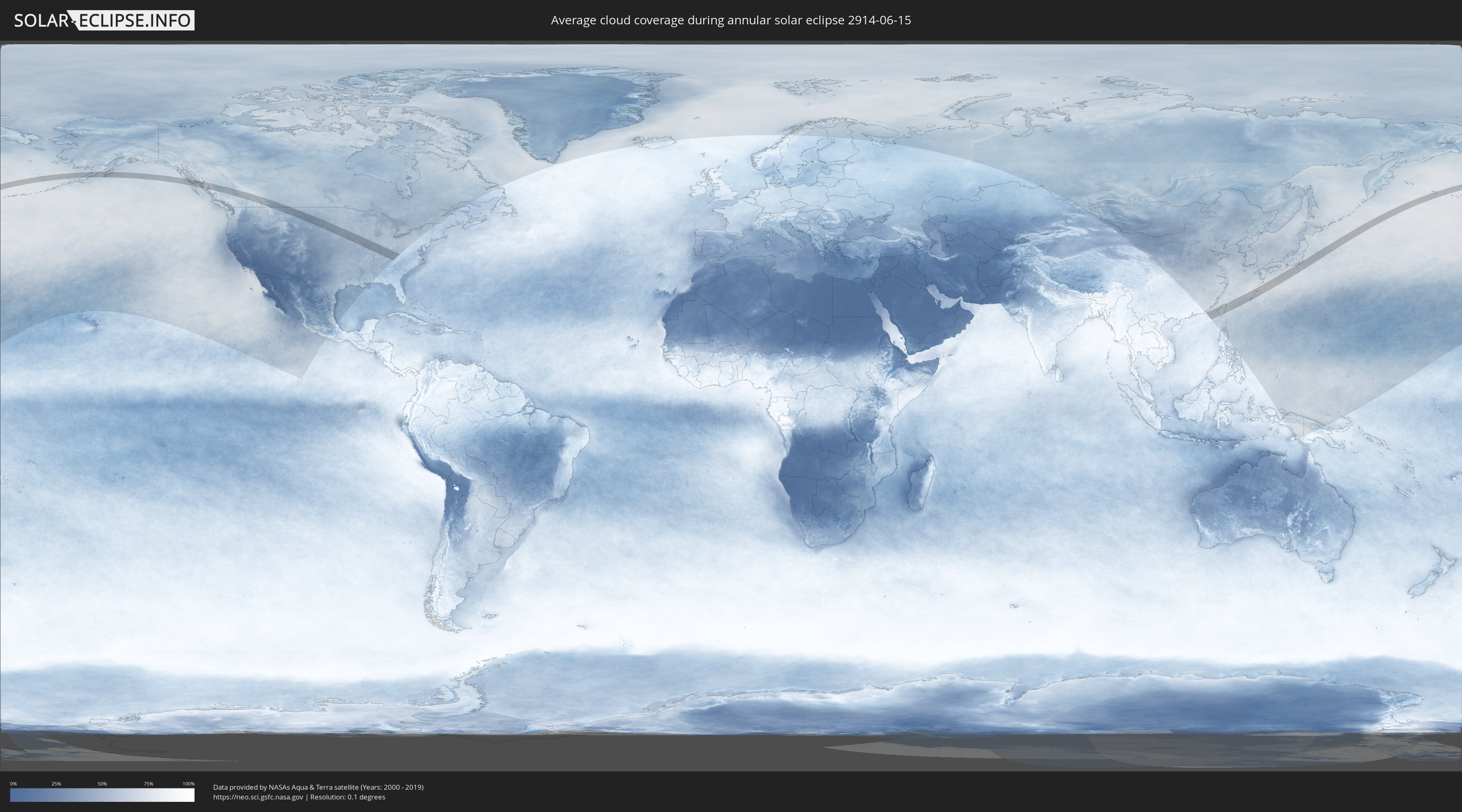Click 'Data provided by NASAs Aqua & Terra satellite' text
This screenshot has height=812, width=1462.
tap(286, 787)
